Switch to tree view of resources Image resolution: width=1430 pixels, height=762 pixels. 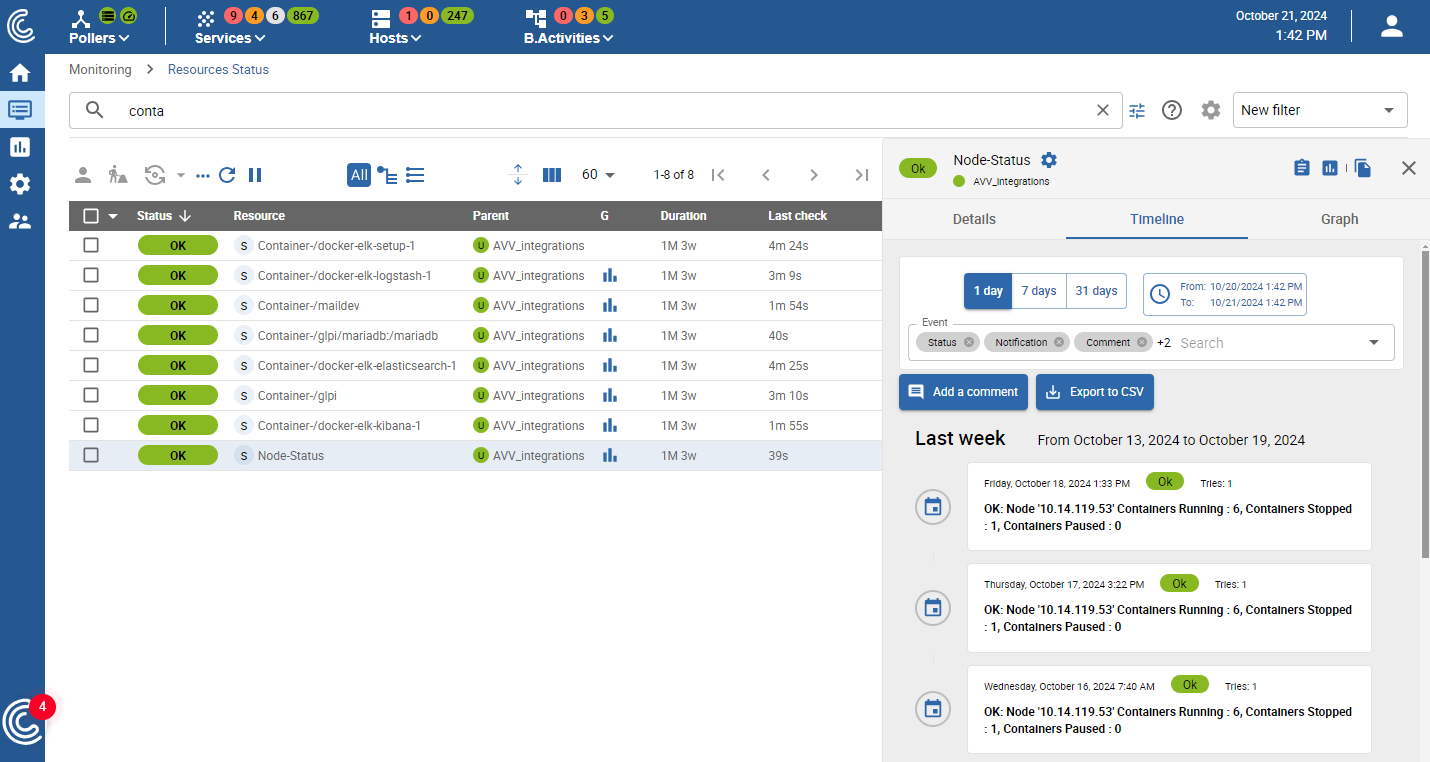coord(387,174)
